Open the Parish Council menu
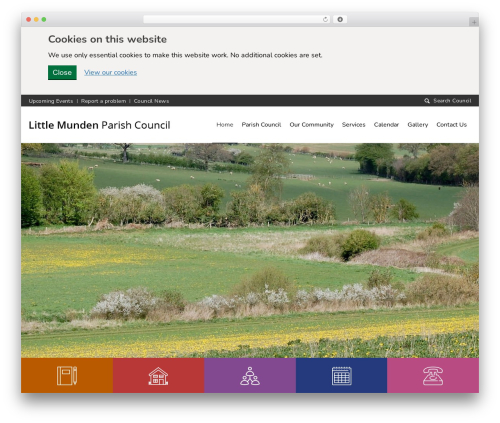 (261, 125)
